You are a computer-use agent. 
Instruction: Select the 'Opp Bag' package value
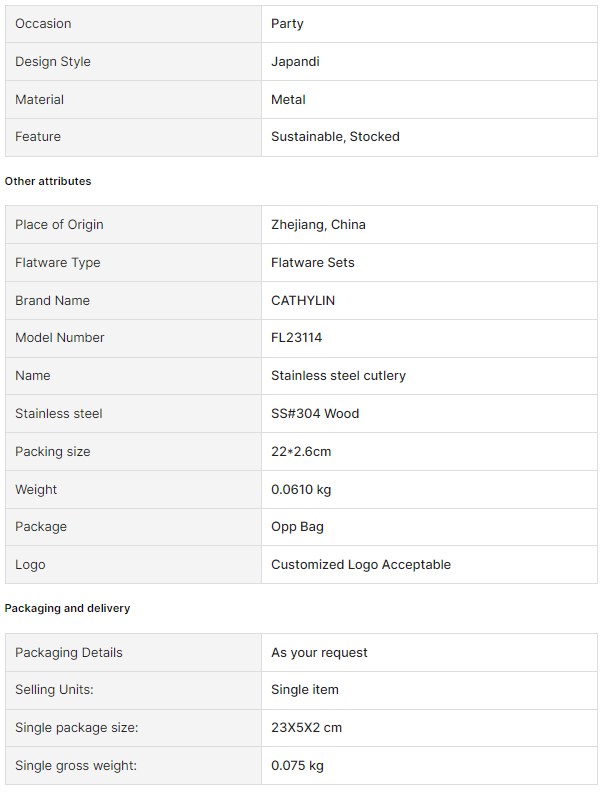297,527
